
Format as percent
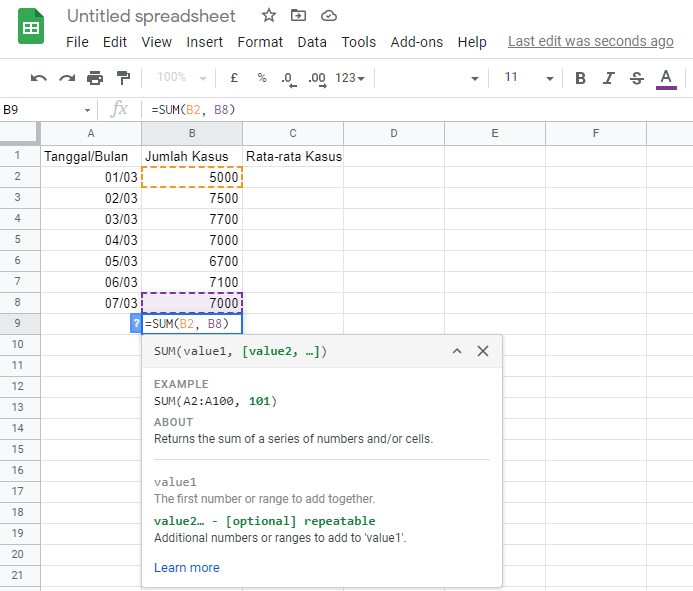pos(262,78)
